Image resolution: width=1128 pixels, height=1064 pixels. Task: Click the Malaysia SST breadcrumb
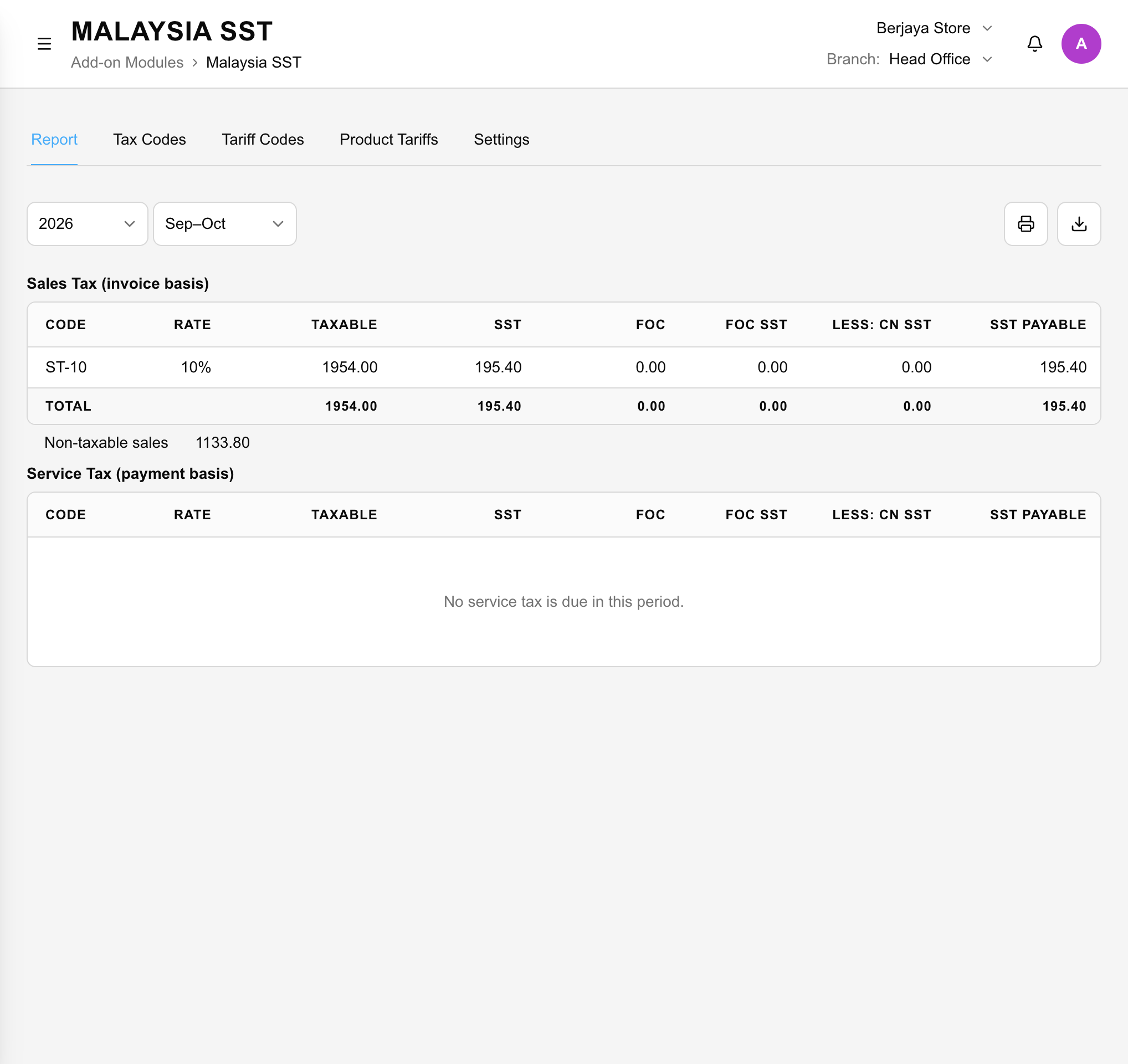(x=254, y=63)
